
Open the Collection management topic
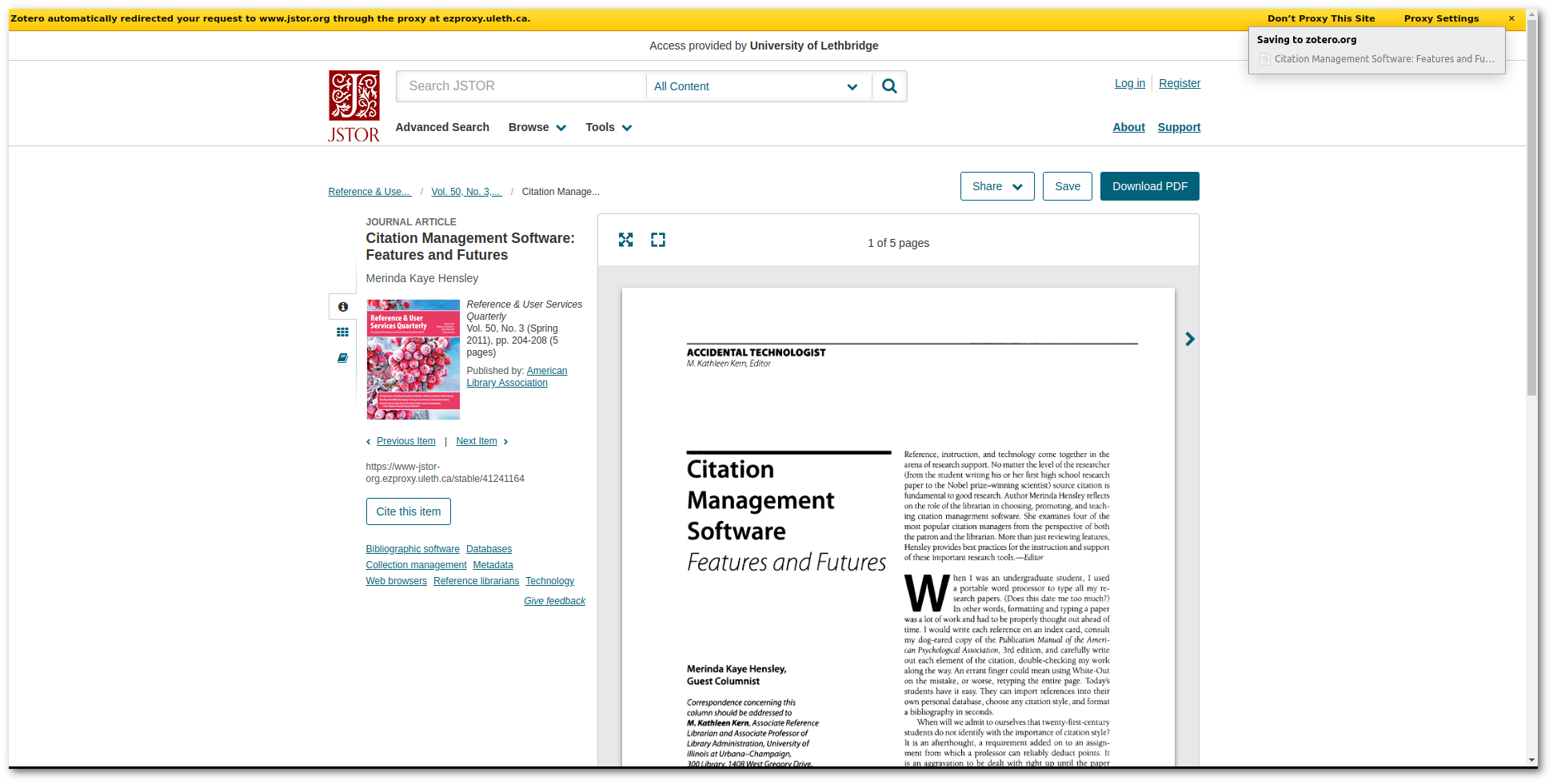tap(416, 565)
